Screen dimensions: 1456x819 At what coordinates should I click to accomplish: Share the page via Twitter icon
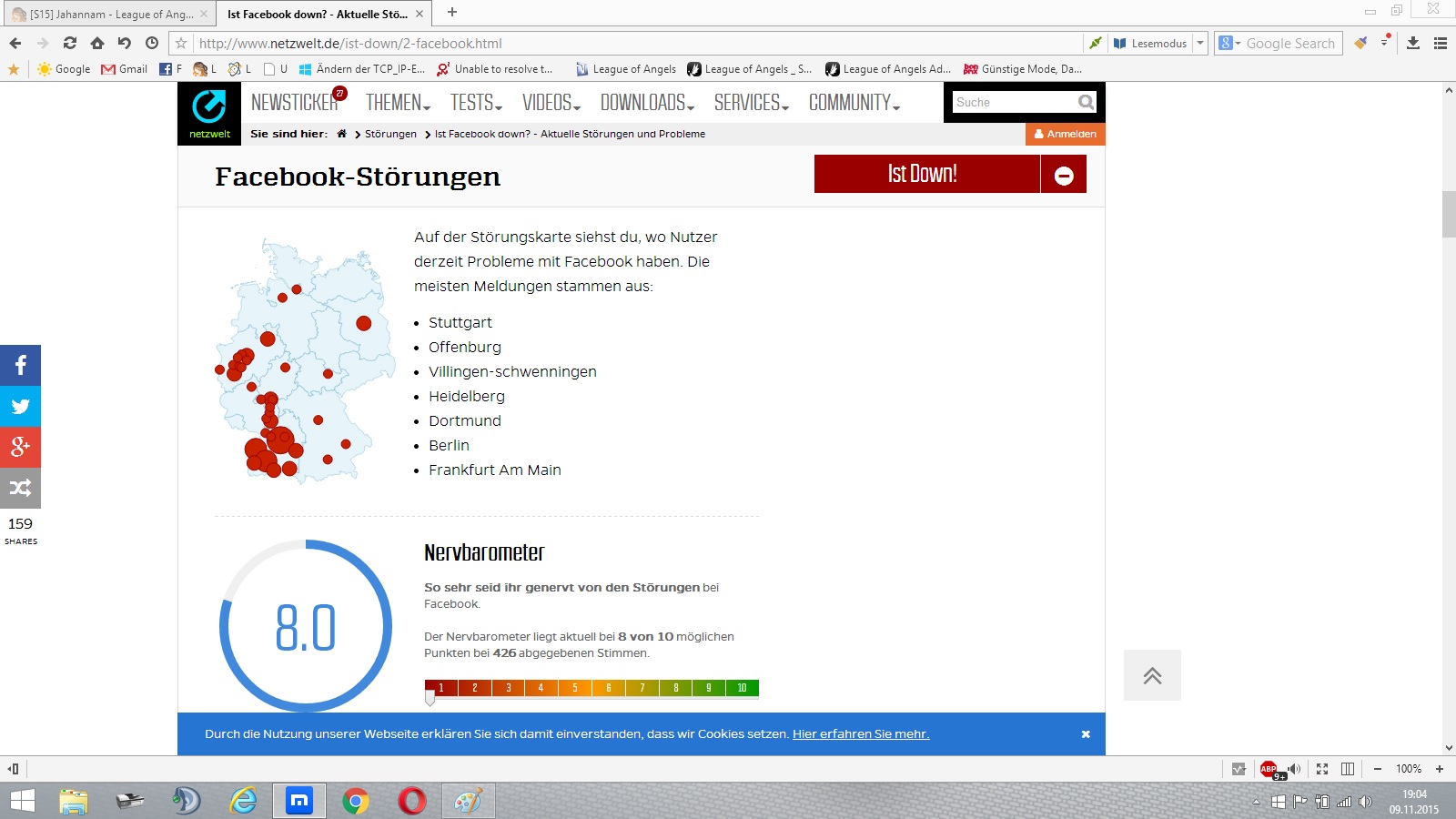tap(20, 406)
